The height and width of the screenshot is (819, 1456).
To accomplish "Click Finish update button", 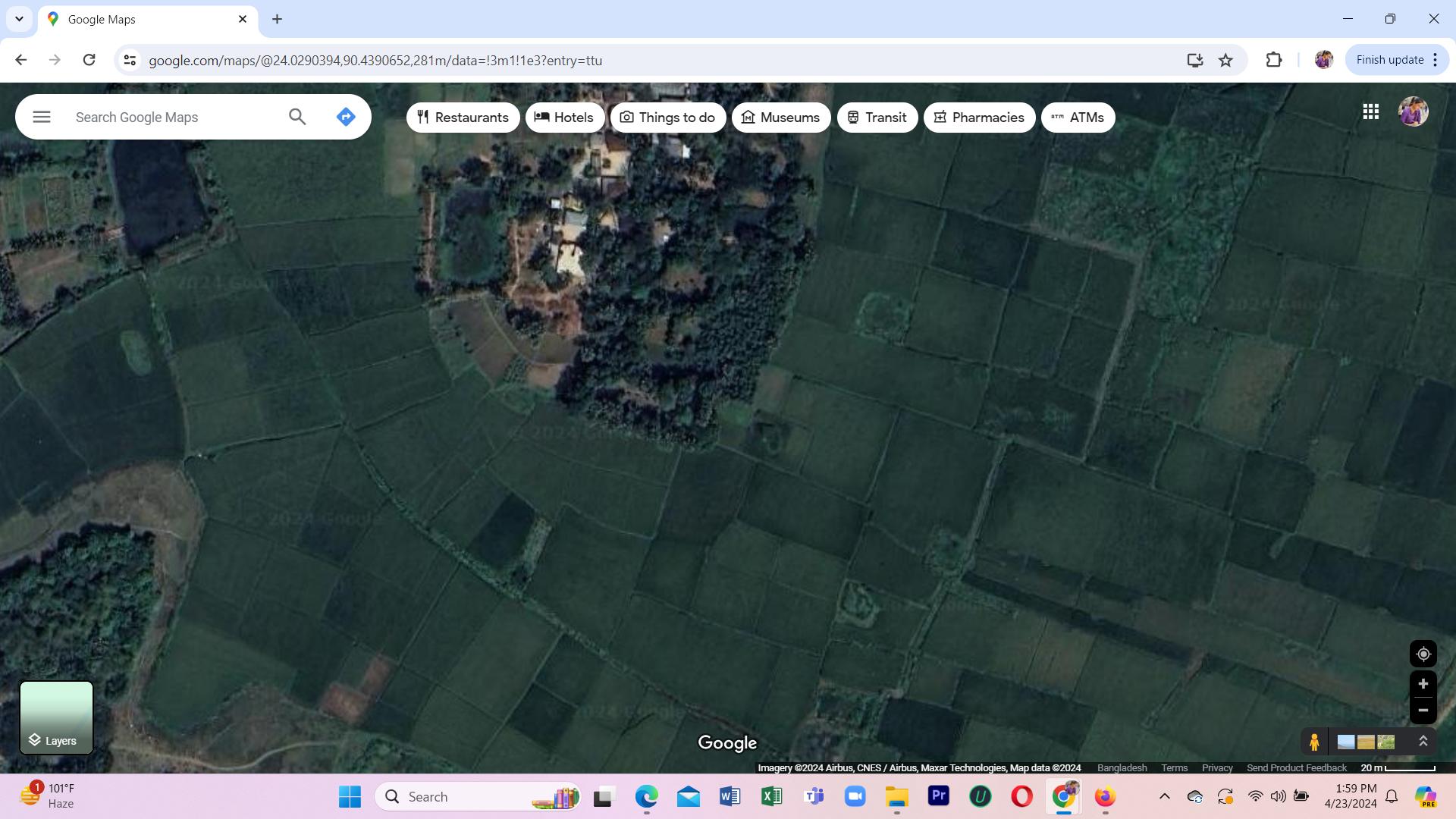I will tap(1390, 60).
